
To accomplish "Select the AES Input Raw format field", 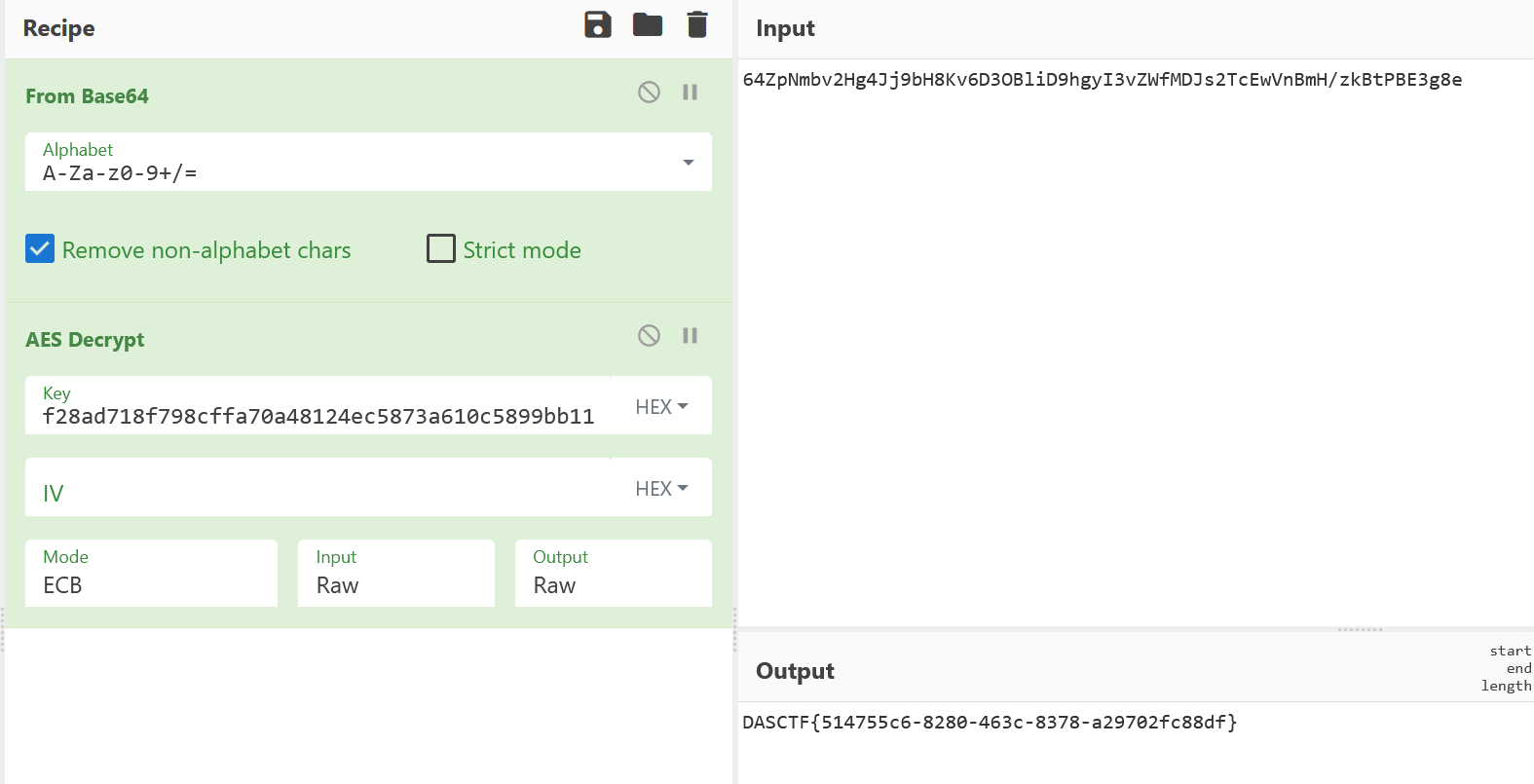I will tap(395, 575).
